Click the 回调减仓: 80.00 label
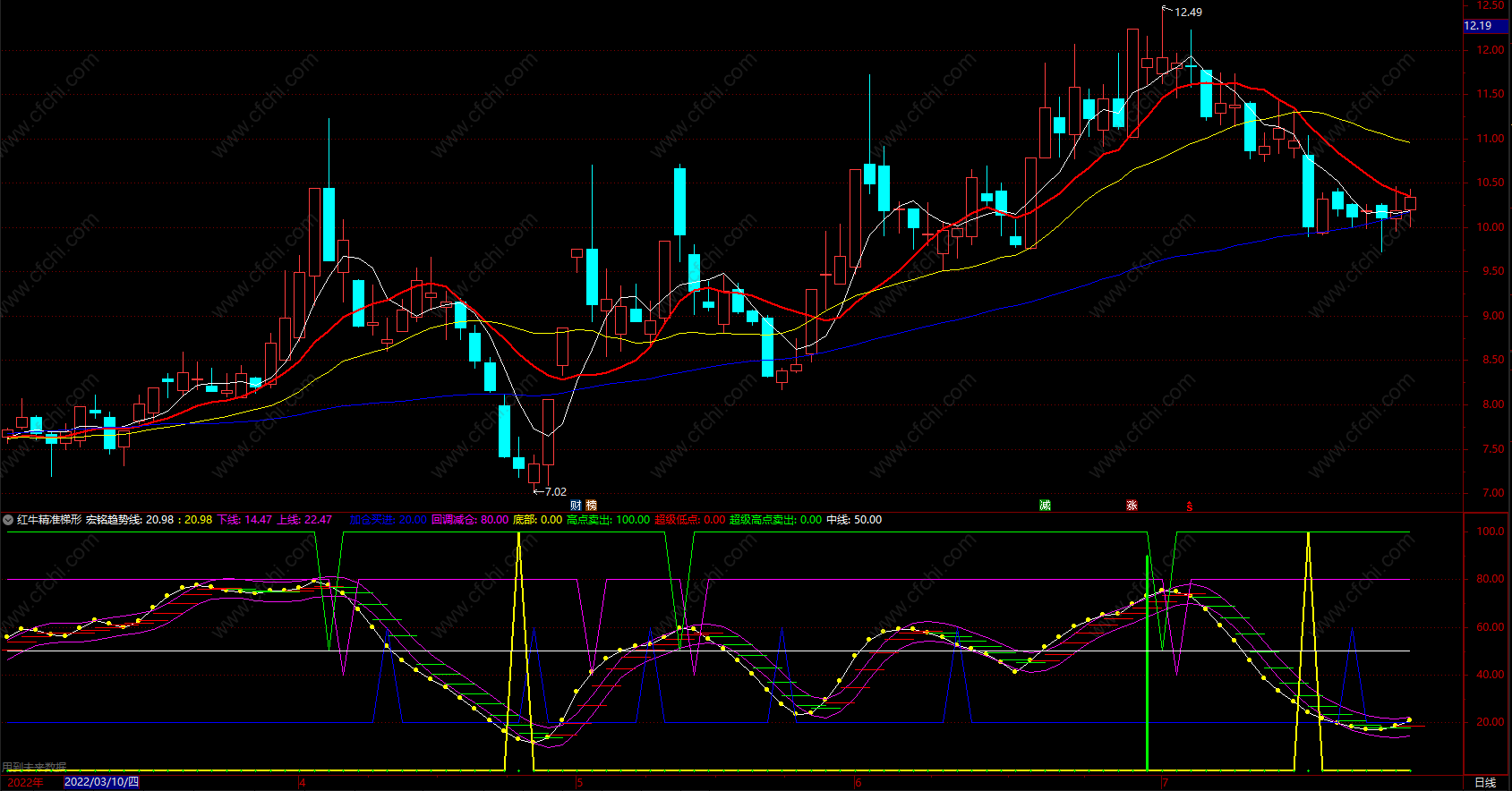1512x791 pixels. [470, 520]
